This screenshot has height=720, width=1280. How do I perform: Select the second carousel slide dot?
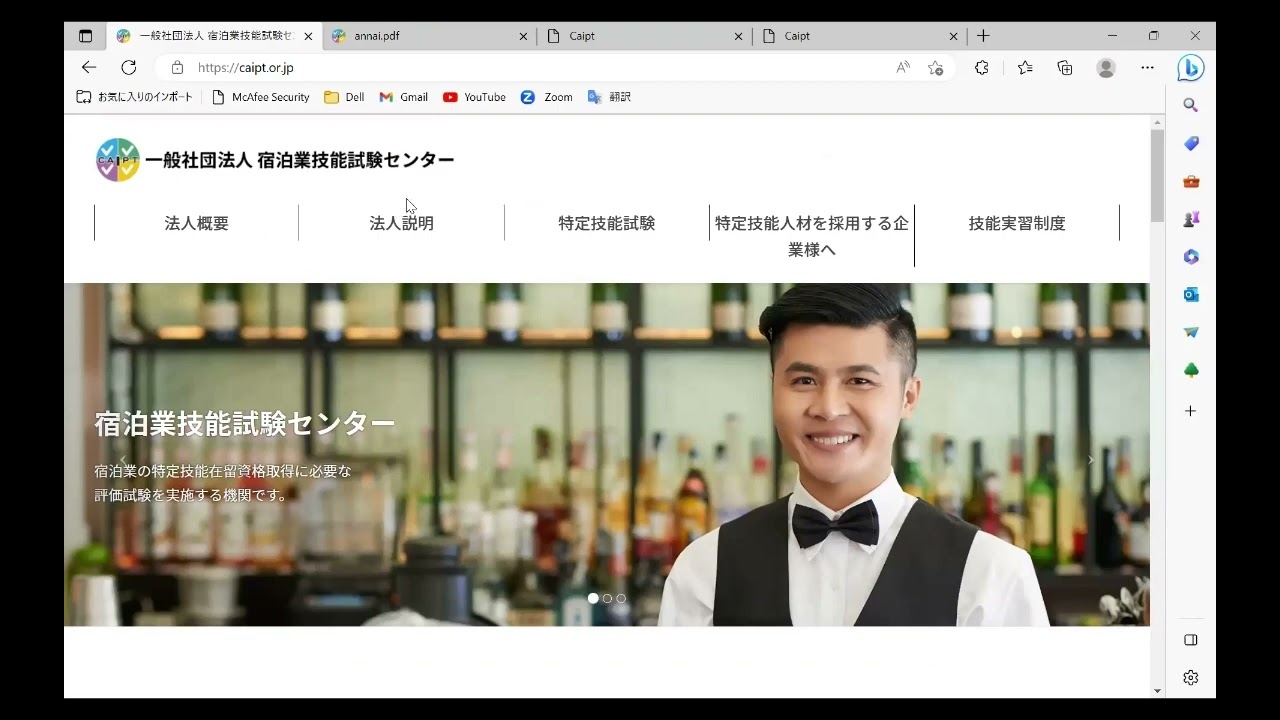pos(607,598)
